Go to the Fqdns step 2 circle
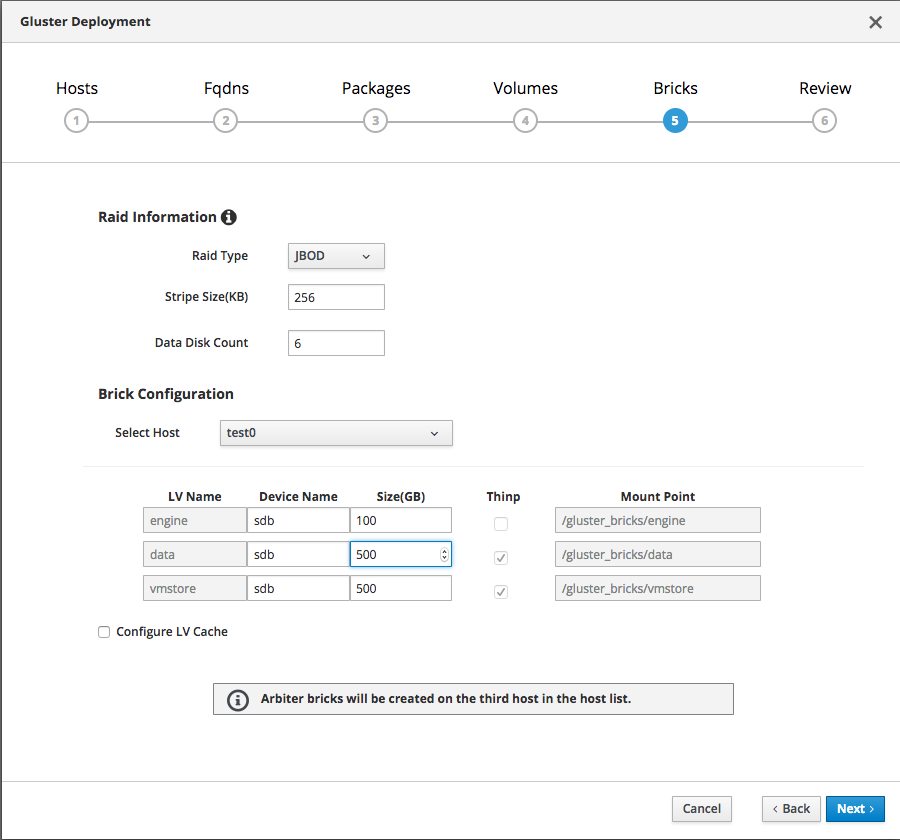 tap(225, 121)
